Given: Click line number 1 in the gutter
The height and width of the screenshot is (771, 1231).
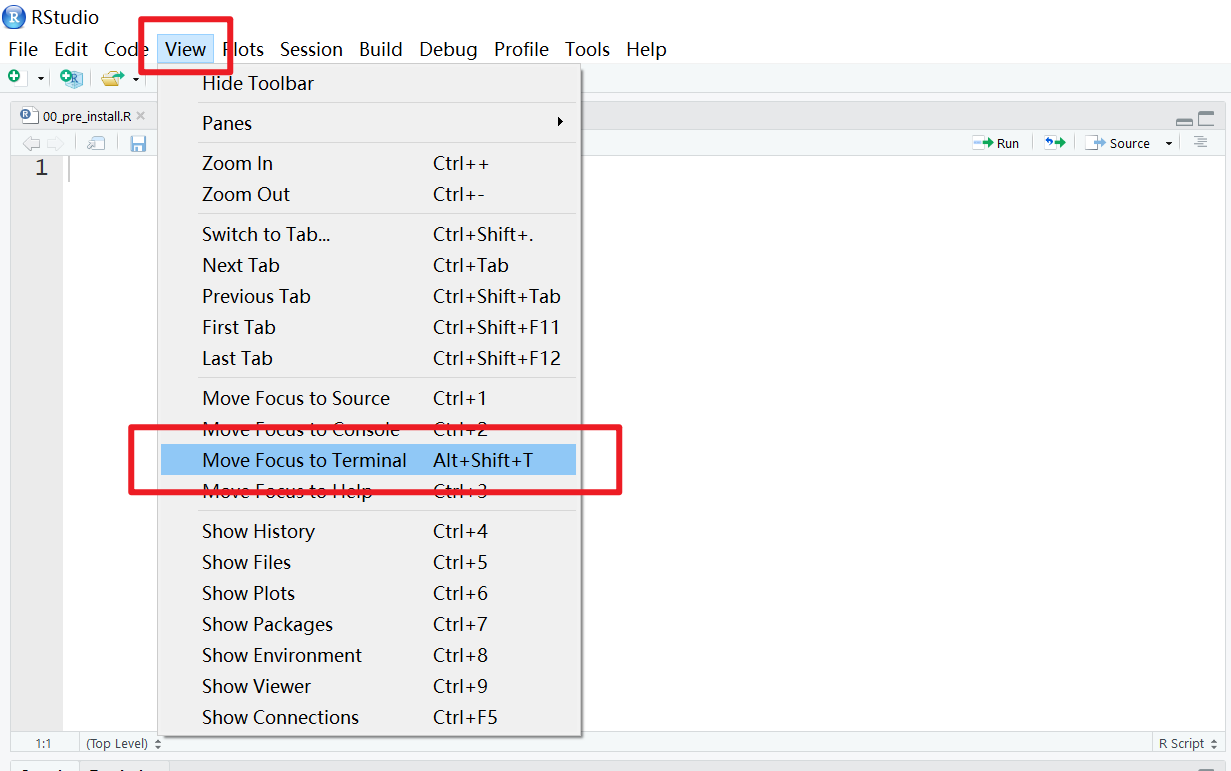Looking at the screenshot, I should (41, 168).
